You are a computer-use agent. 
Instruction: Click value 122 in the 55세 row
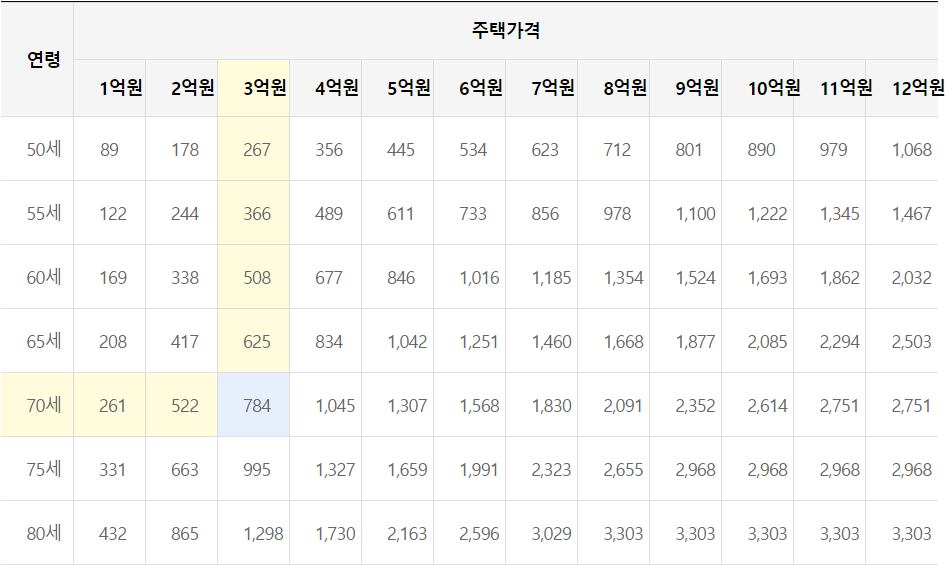point(113,214)
